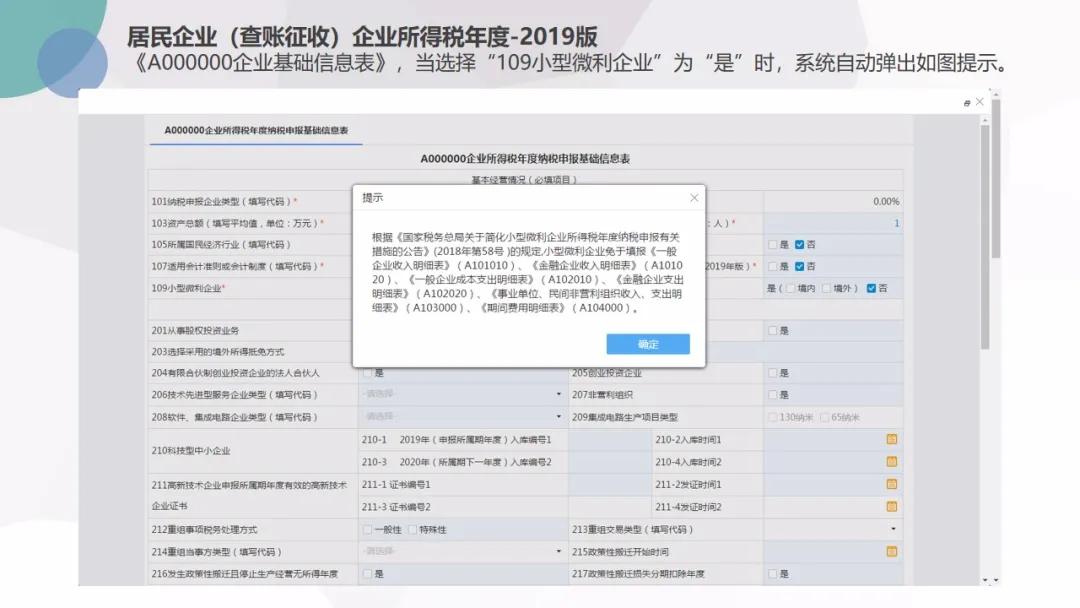Image resolution: width=1080 pixels, height=608 pixels.
Task: Open the calendar icon for 210-4入库时间2
Action: pyautogui.click(x=892, y=461)
